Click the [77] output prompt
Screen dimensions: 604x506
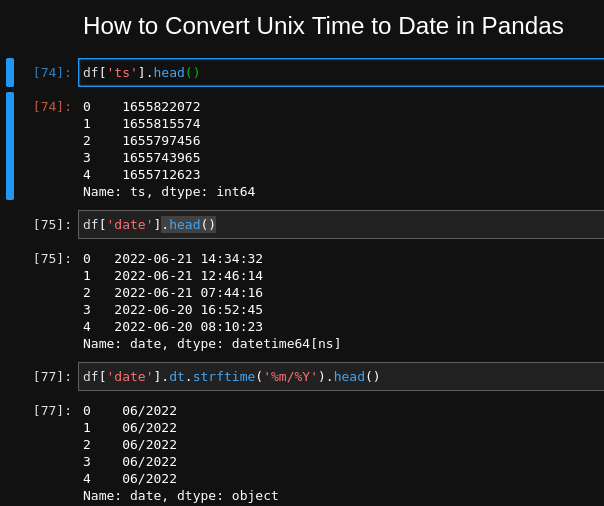[x=52, y=410]
